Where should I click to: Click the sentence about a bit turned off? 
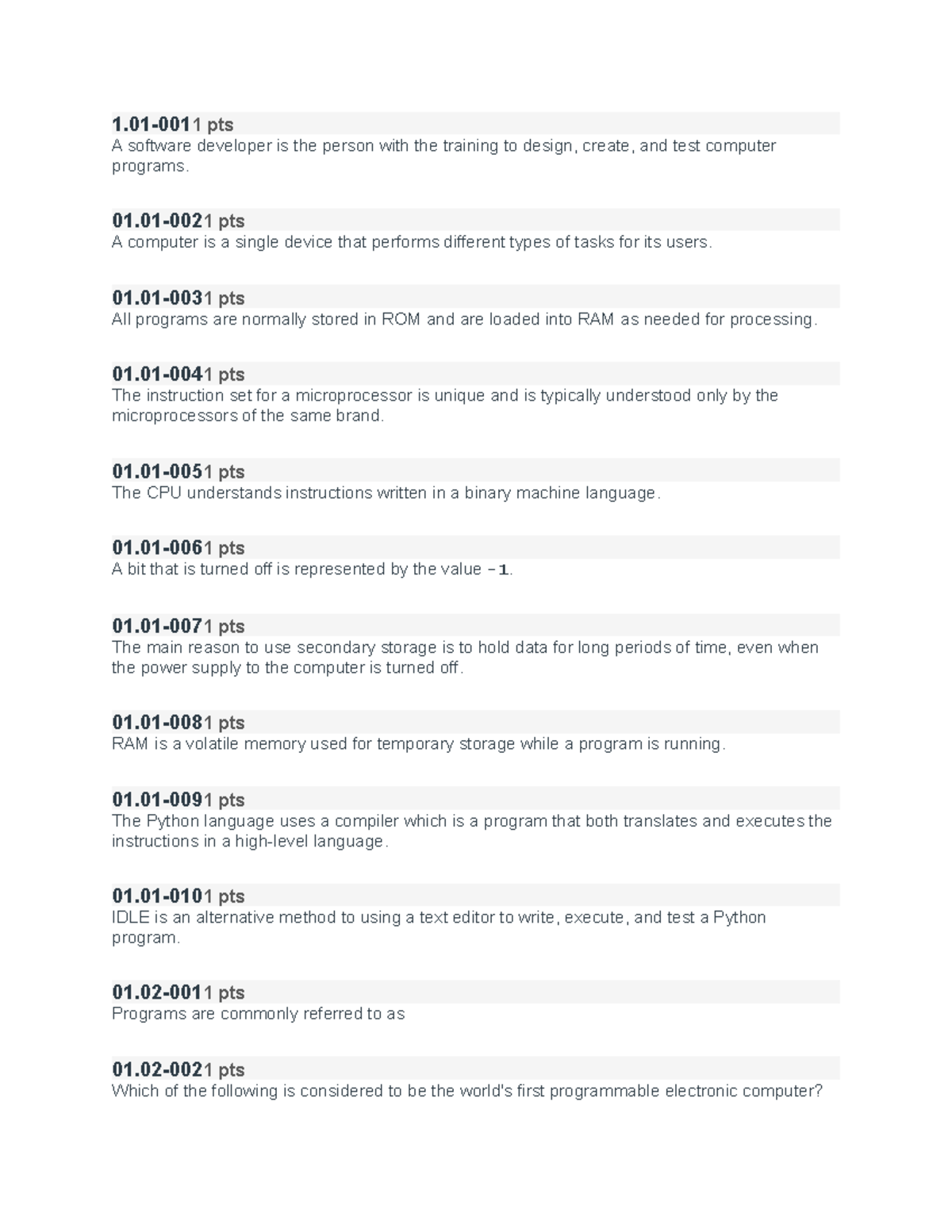[312, 569]
